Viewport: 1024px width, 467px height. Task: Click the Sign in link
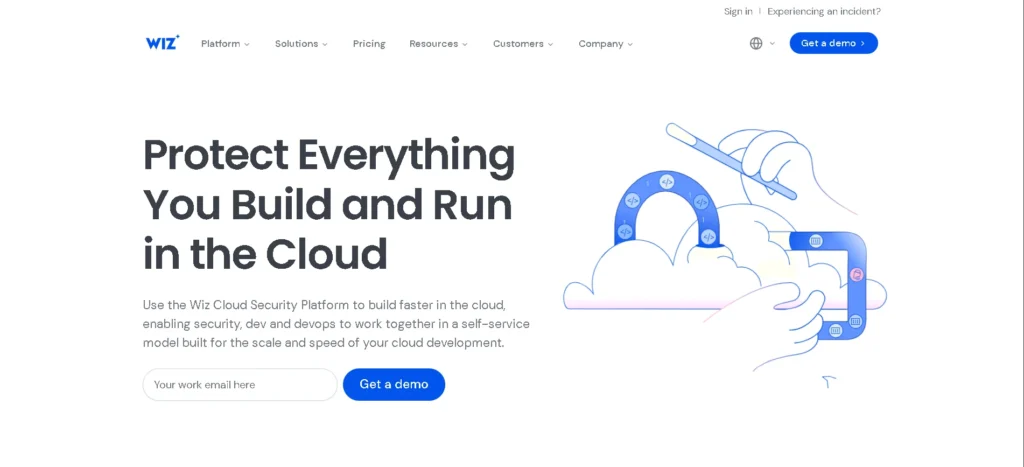(738, 12)
